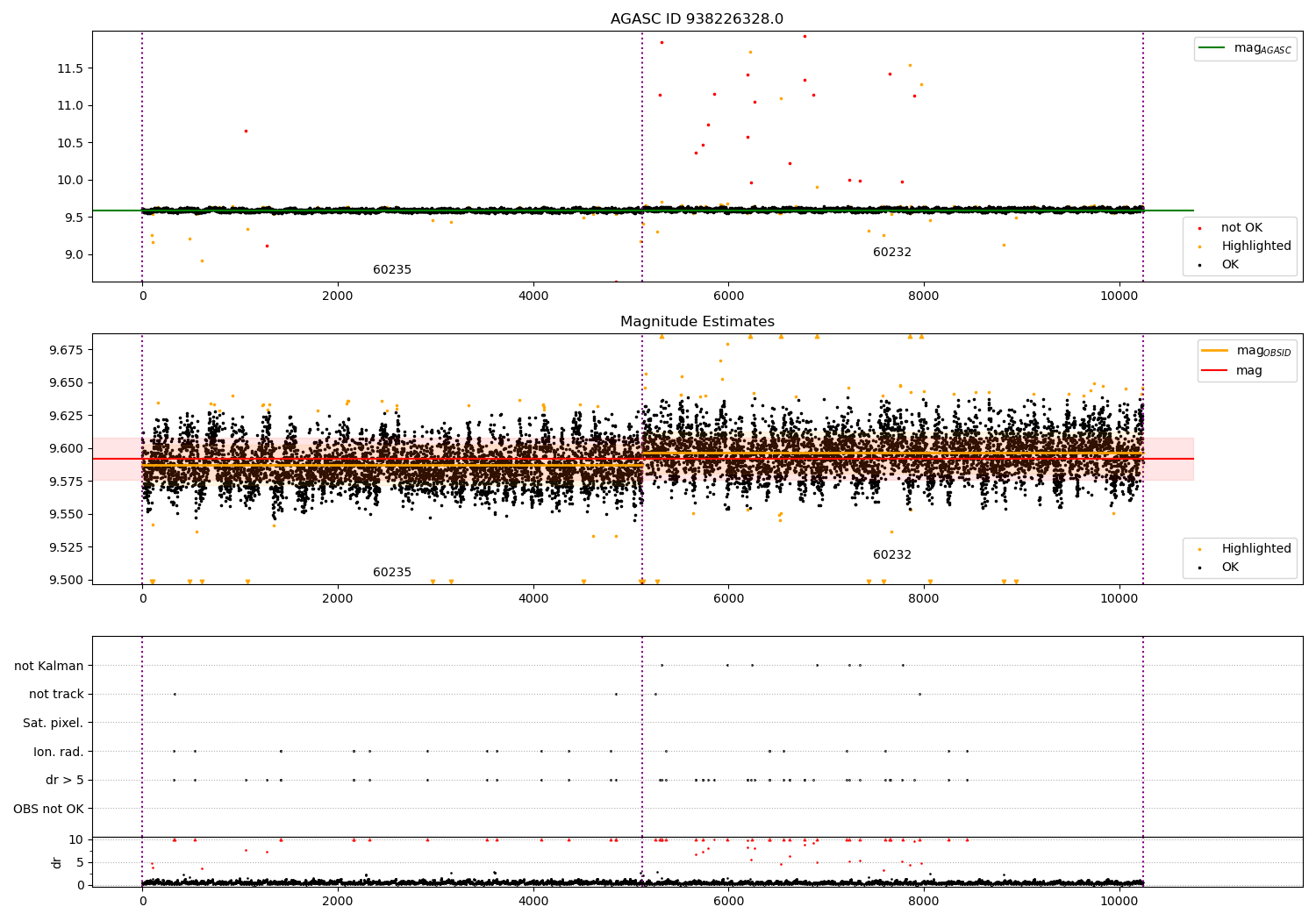Viewport: 1316px width, 921px height.
Task: Click the pink shaded band right of the magnitude data
Action: click(x=1169, y=459)
